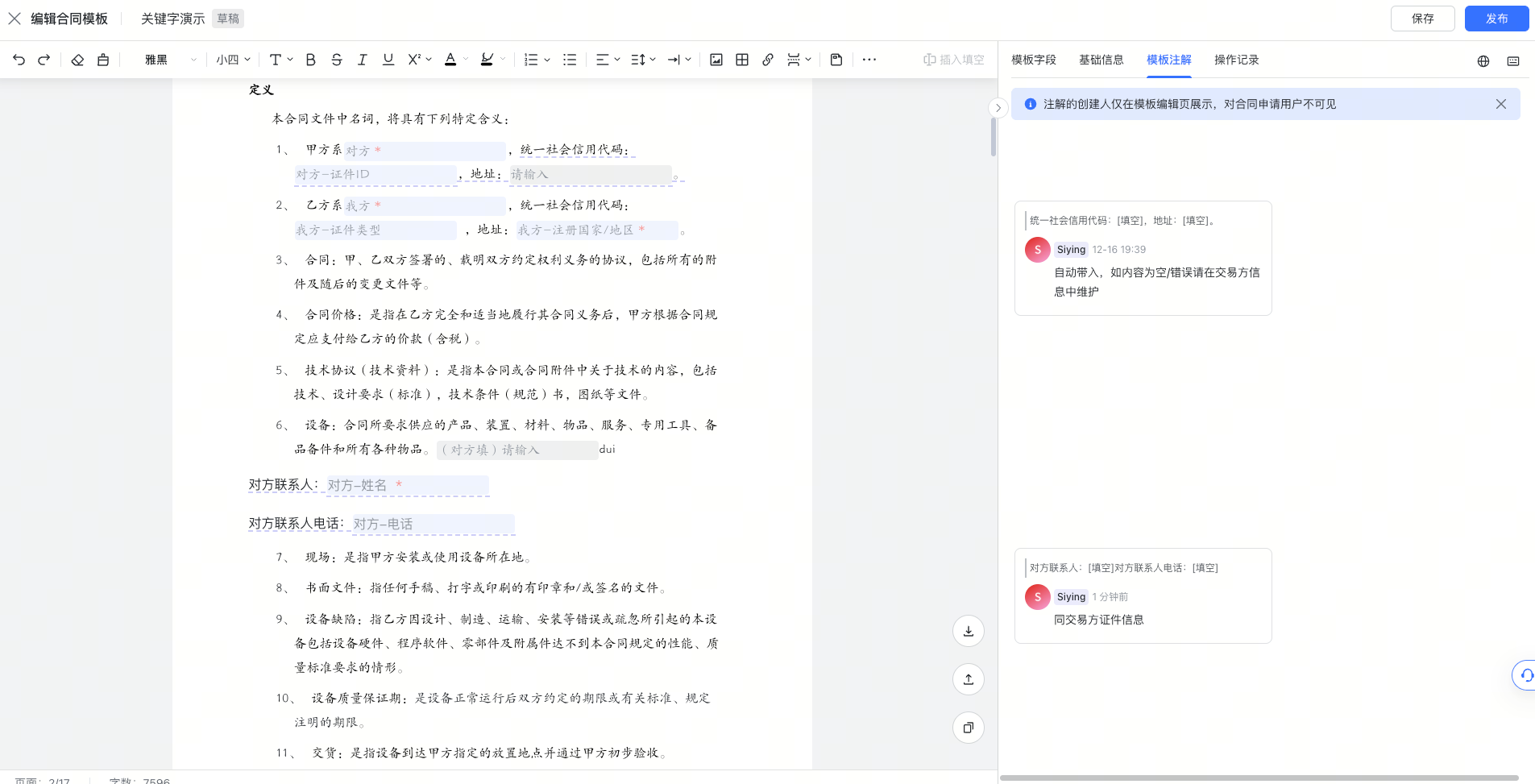Switch to the 操作记录 tab
The image size is (1535, 784).
1237,59
